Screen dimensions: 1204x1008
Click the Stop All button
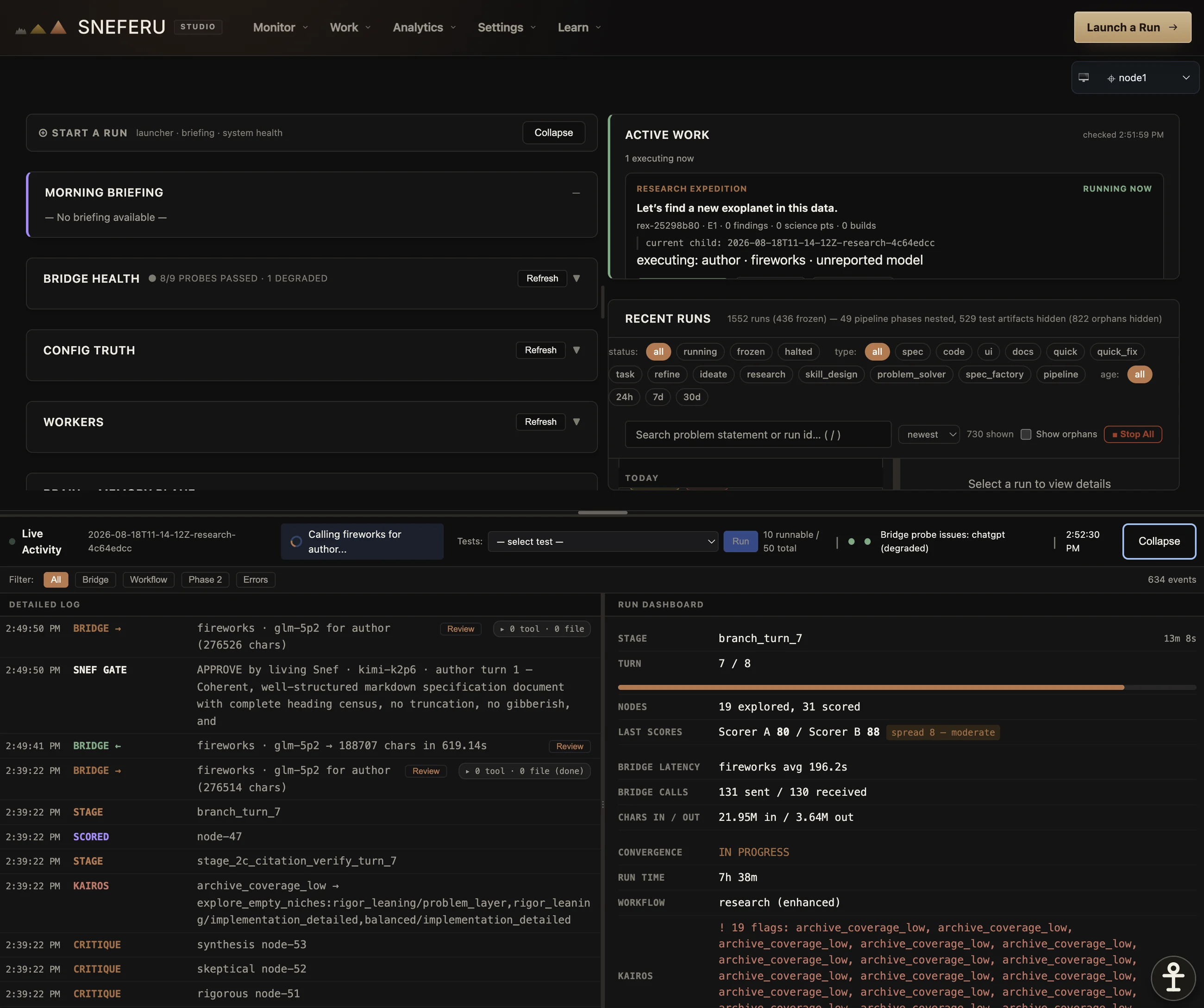tap(1133, 435)
